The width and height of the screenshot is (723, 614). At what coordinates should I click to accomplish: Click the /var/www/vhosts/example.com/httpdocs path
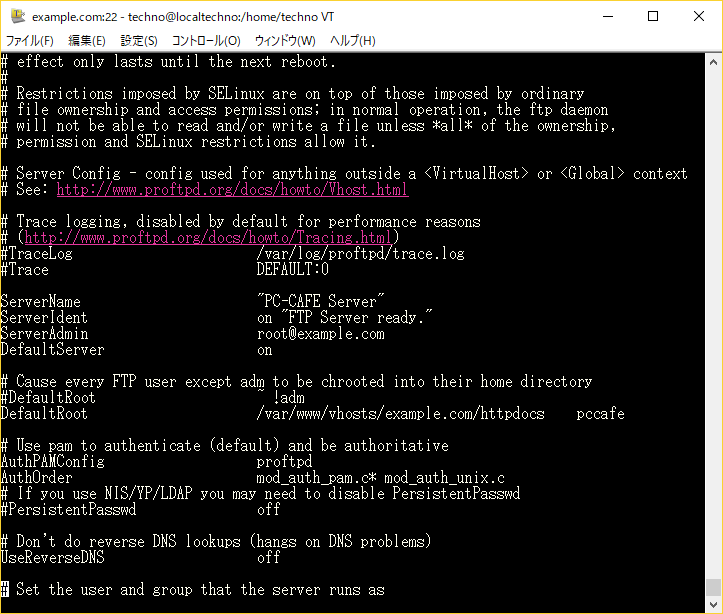[x=401, y=413]
